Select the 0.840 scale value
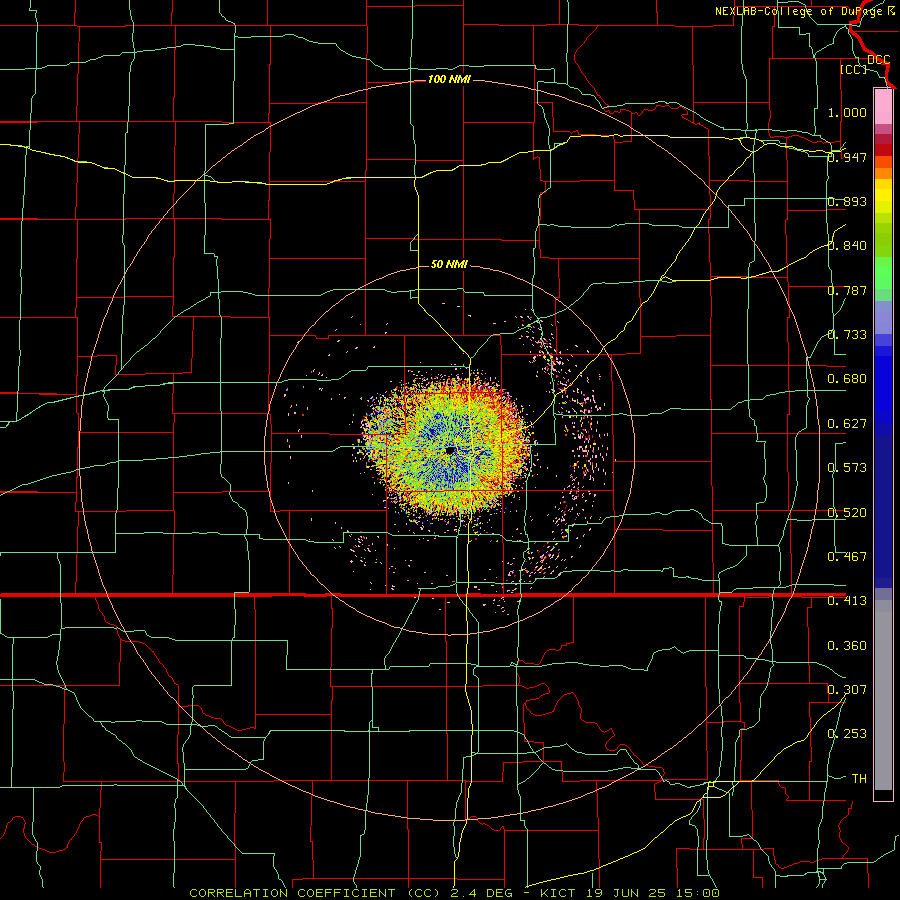This screenshot has height=900, width=900. coord(847,246)
